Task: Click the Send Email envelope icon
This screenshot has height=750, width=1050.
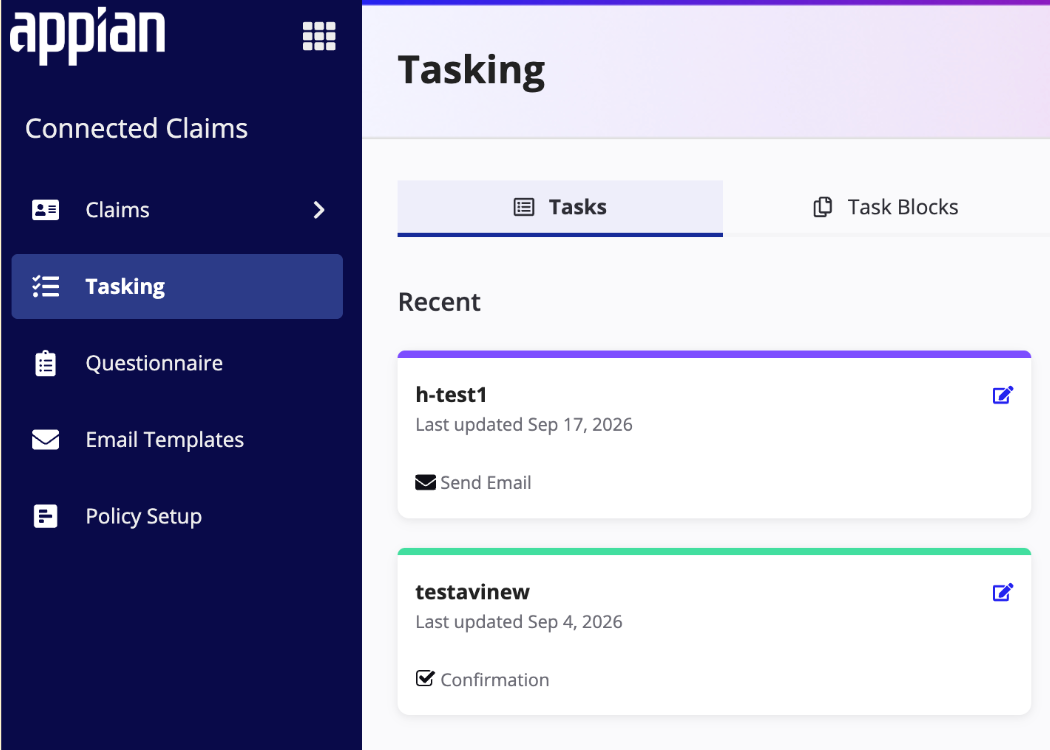Action: coord(425,483)
